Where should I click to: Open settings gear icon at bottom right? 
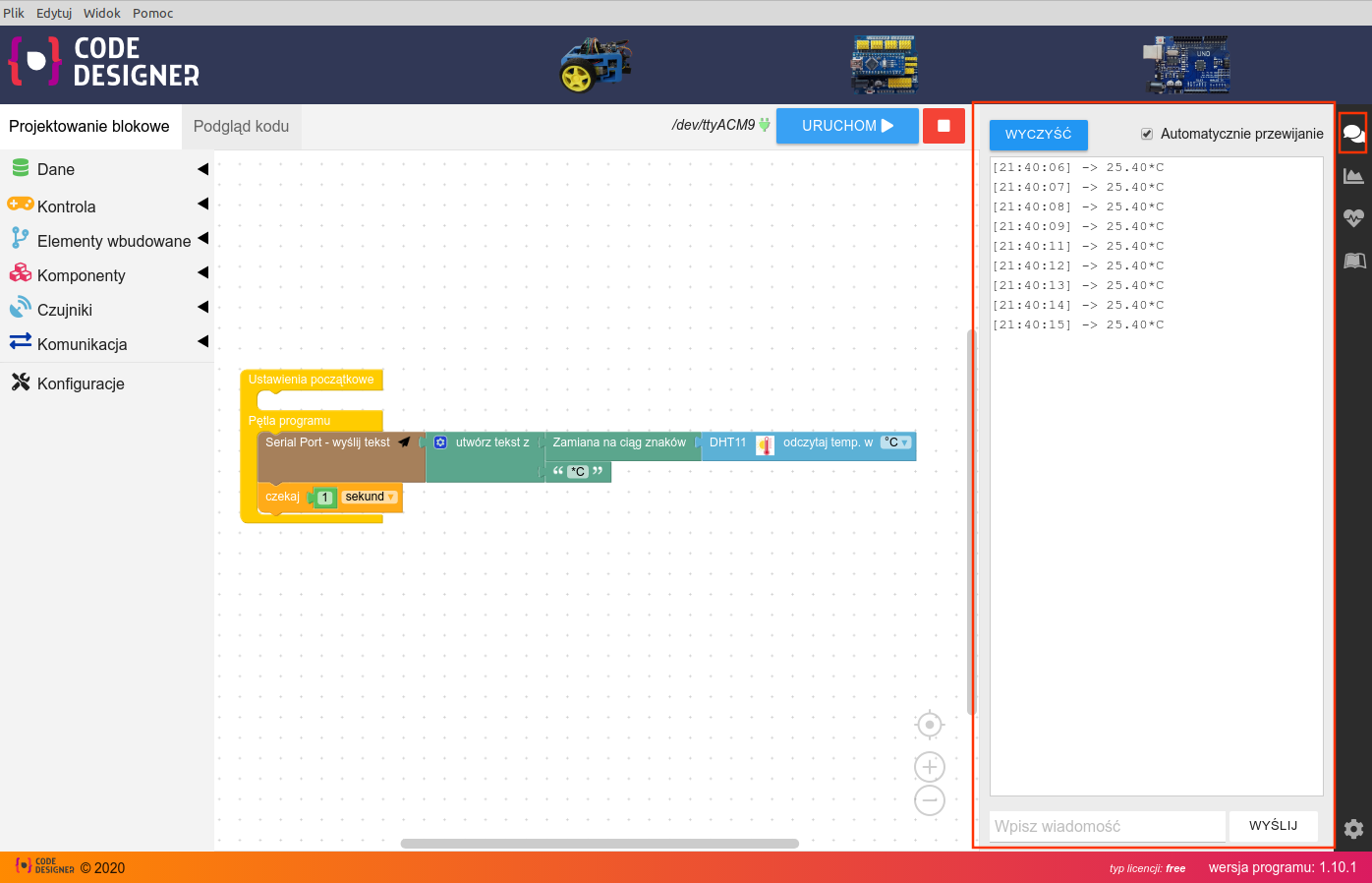point(1353,829)
